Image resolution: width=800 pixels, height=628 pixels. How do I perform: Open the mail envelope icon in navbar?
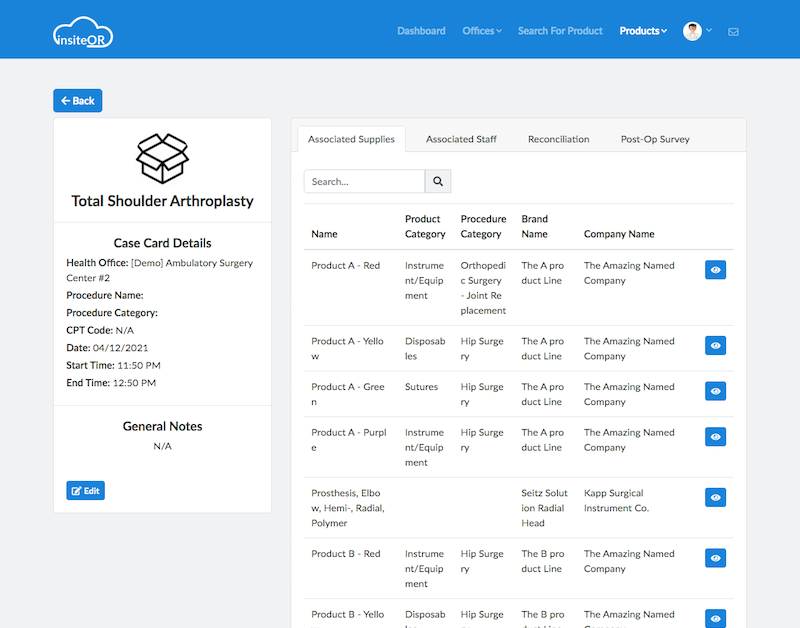[733, 32]
